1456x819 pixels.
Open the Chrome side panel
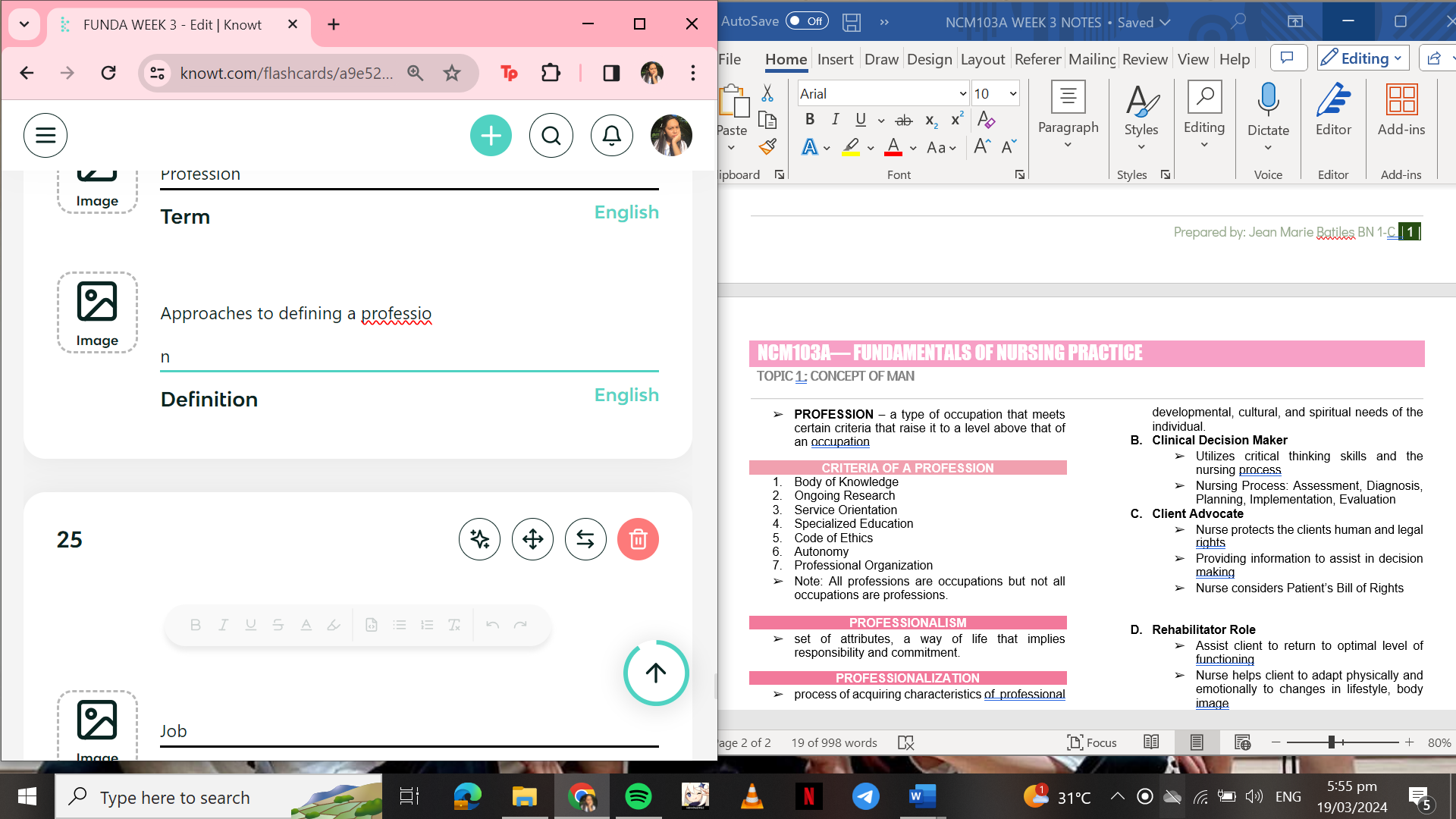tap(611, 73)
